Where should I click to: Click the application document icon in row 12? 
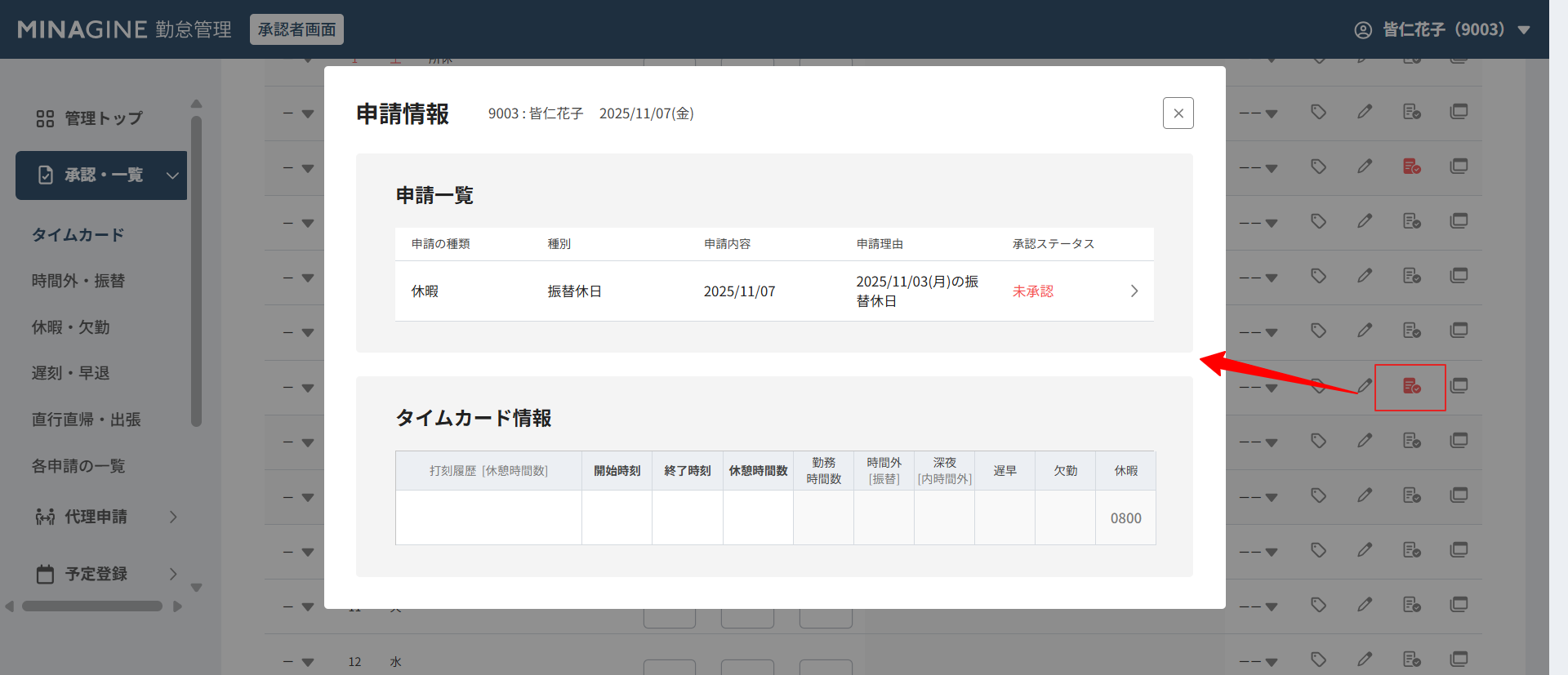pos(1411,659)
